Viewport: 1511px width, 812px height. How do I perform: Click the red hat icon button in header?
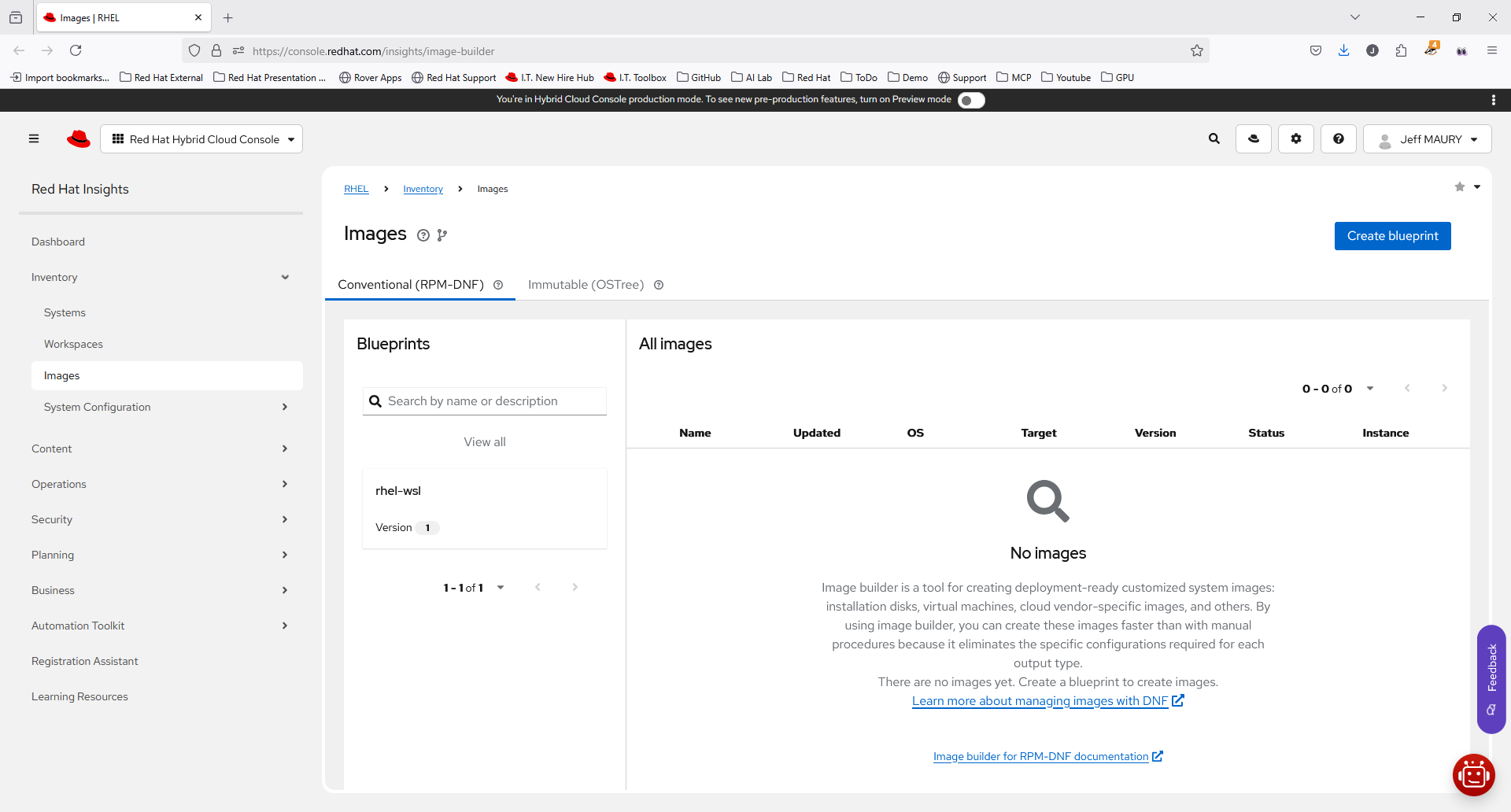[x=1253, y=139]
